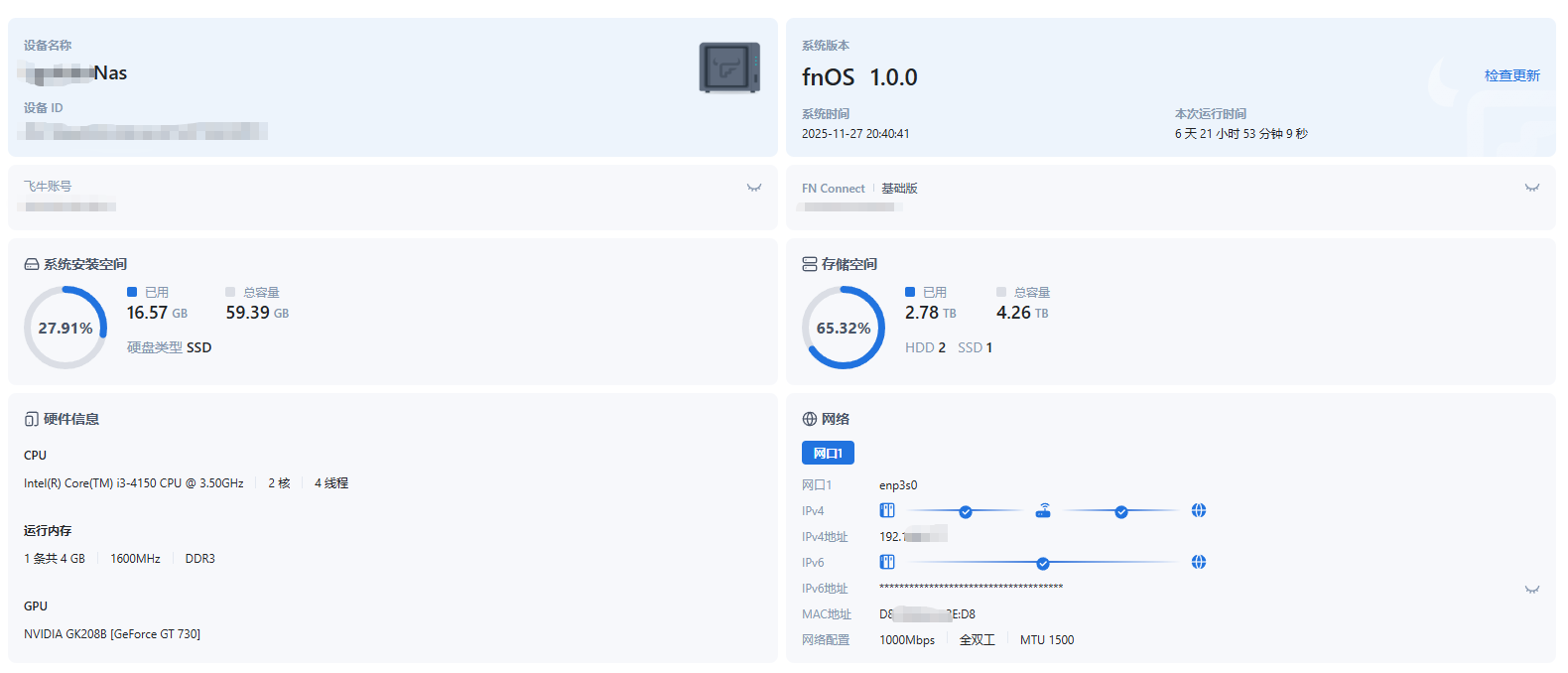Click IPv4 check mark between router and internet
Viewport: 1568px width, 673px height.
pos(1121,512)
